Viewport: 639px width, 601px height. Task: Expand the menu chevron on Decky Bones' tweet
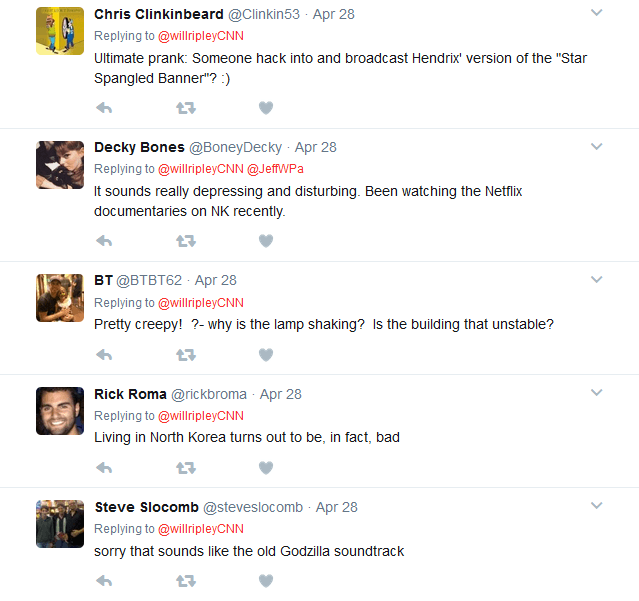tap(597, 147)
